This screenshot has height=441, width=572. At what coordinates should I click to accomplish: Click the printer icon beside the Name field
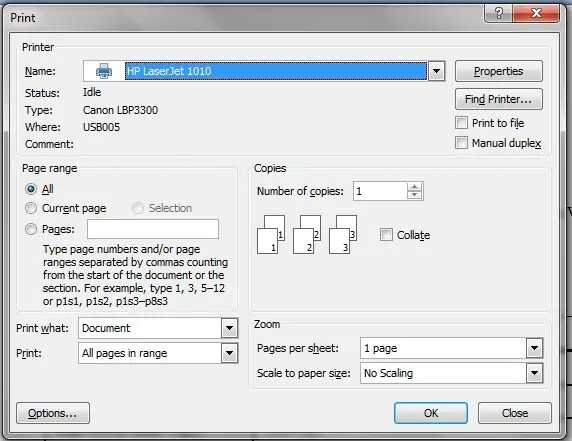104,71
